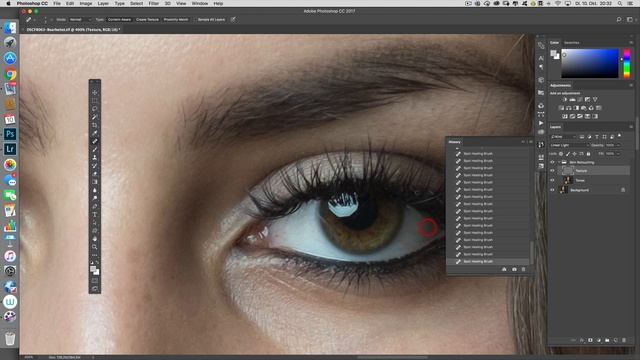The width and height of the screenshot is (640, 360).
Task: Open the Layer menu
Action: [103, 3]
